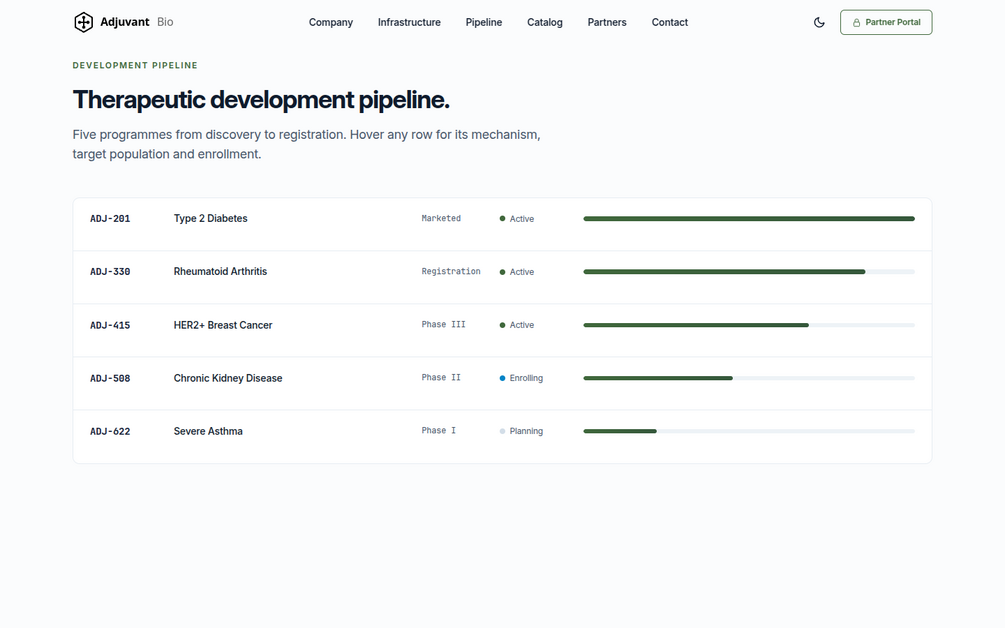Go to the Infrastructure page
This screenshot has width=1005, height=628.
(x=409, y=22)
